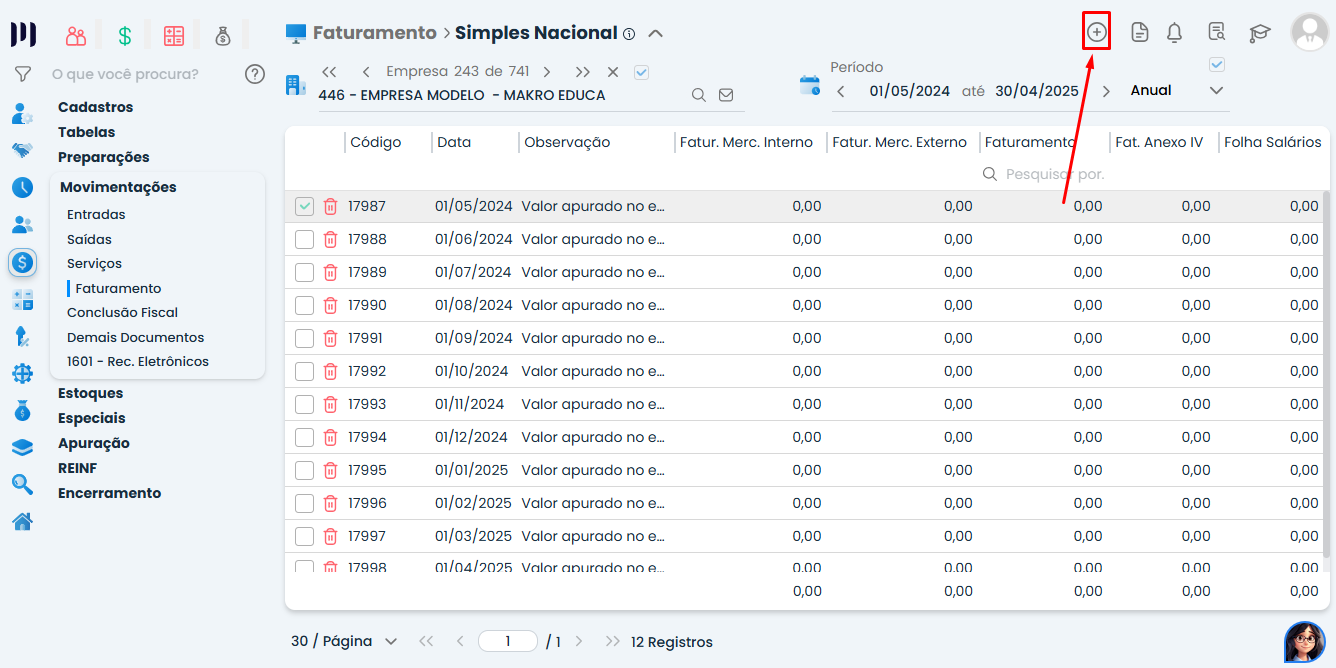1336x668 pixels.
Task: Click the add new record plus icon
Action: (1097, 32)
